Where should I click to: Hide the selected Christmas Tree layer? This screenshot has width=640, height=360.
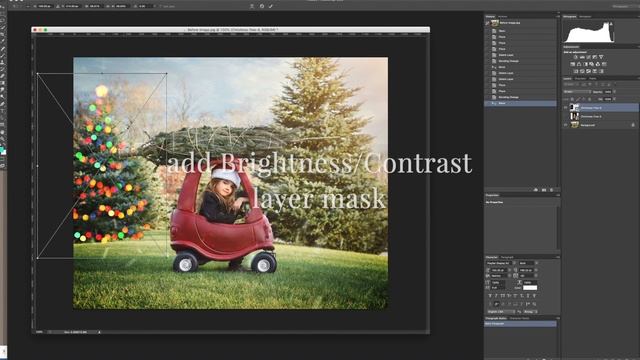pos(565,108)
